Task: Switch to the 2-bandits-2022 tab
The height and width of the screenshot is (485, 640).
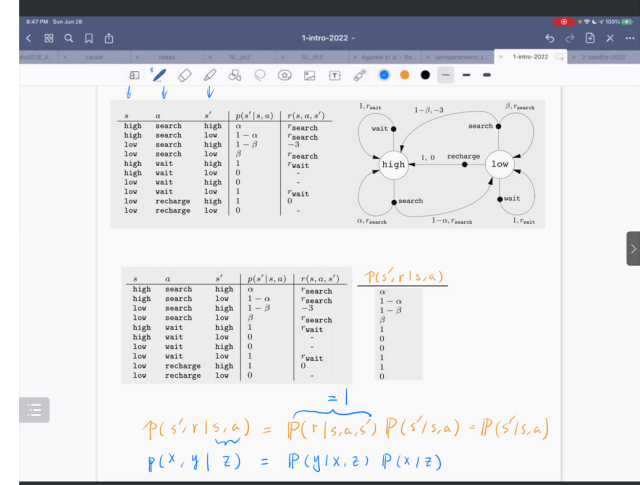Action: tap(605, 58)
